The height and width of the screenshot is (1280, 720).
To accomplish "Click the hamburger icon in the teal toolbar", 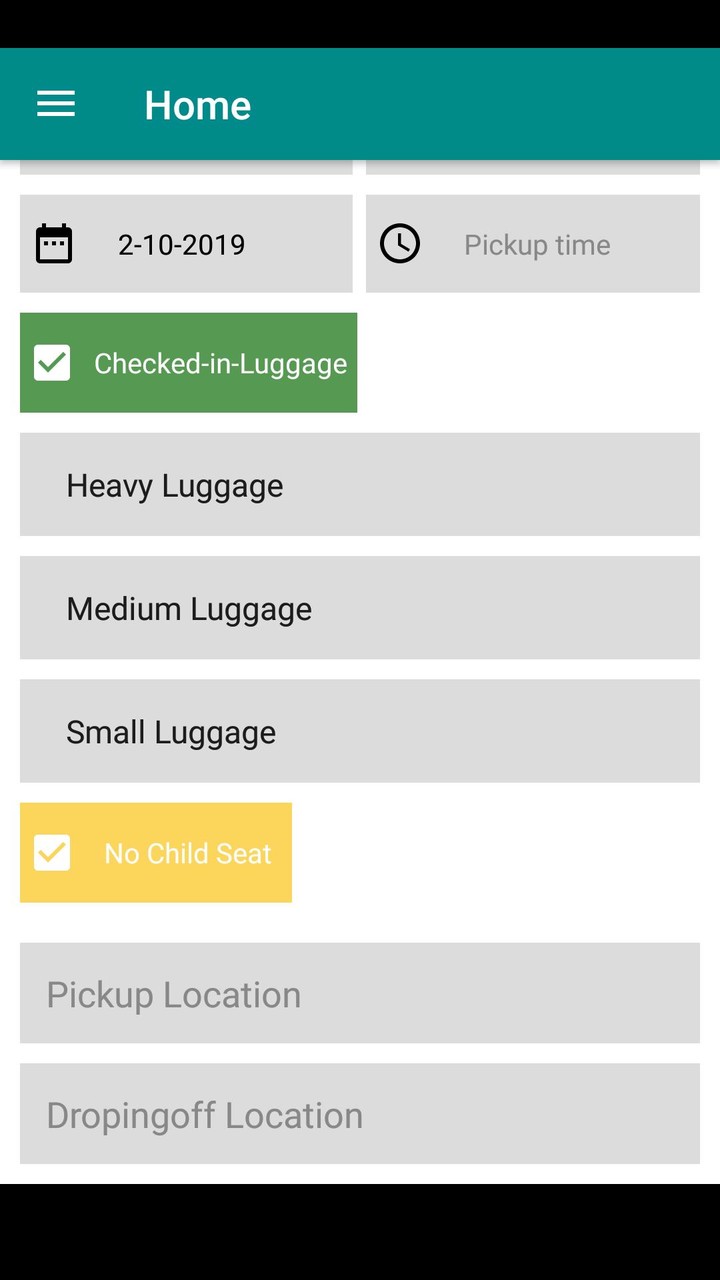I will pos(55,103).
